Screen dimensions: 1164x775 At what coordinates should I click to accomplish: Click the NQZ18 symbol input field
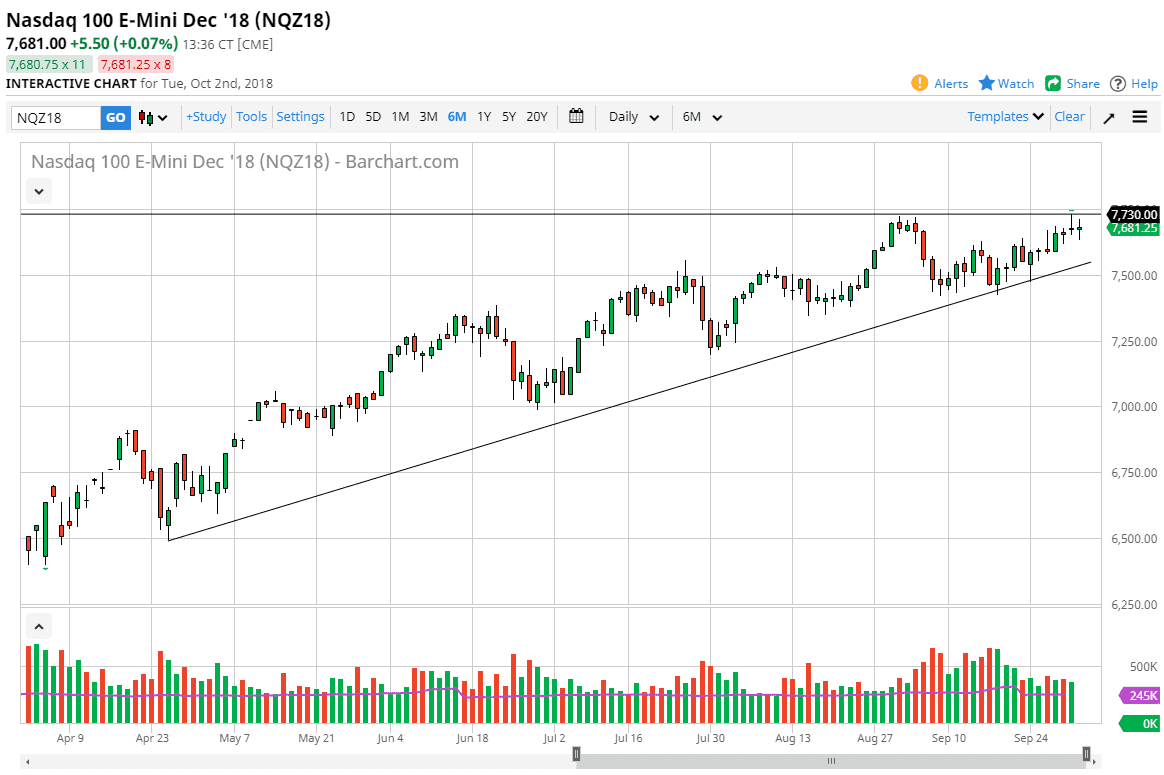(55, 117)
